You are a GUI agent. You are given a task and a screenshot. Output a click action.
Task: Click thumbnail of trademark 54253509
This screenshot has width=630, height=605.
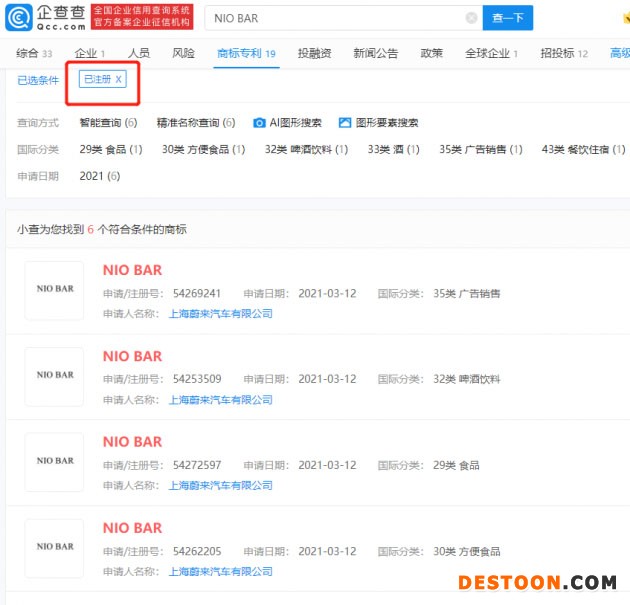coord(54,376)
